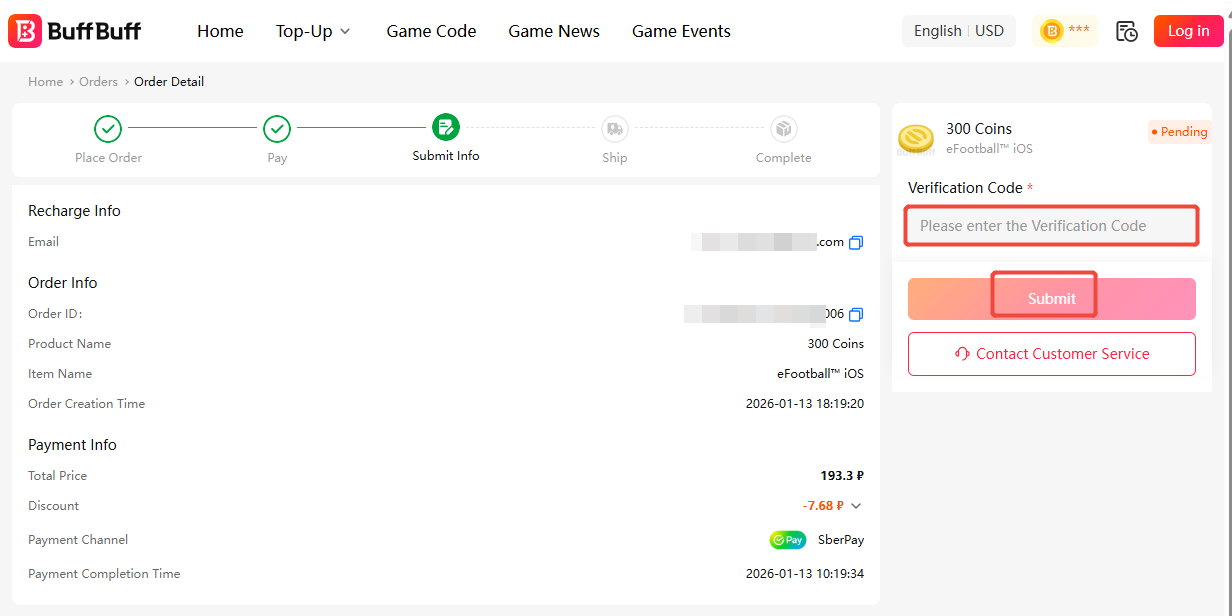Open the Top-Up dropdown menu
Screen dimensions: 1232x616
[313, 31]
